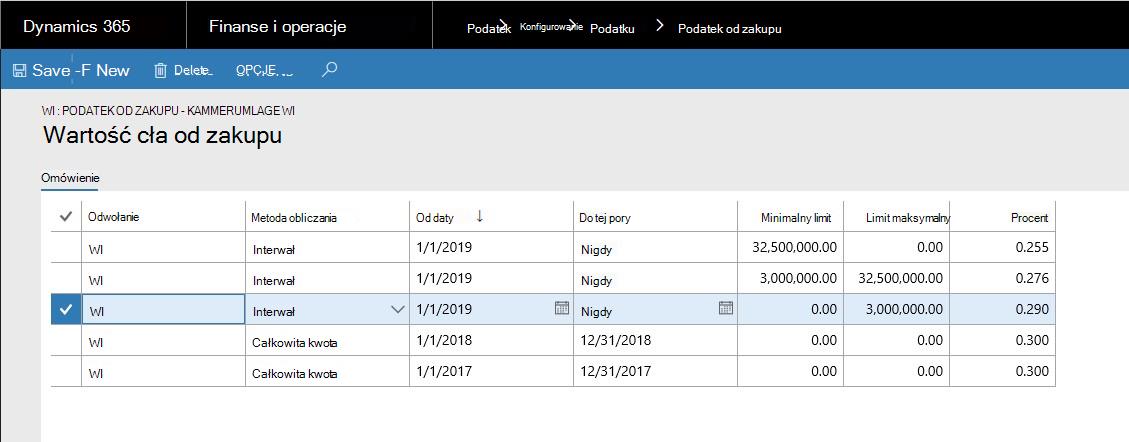This screenshot has width=1129, height=442.
Task: Click the Od daty sort arrow
Action: [x=480, y=216]
